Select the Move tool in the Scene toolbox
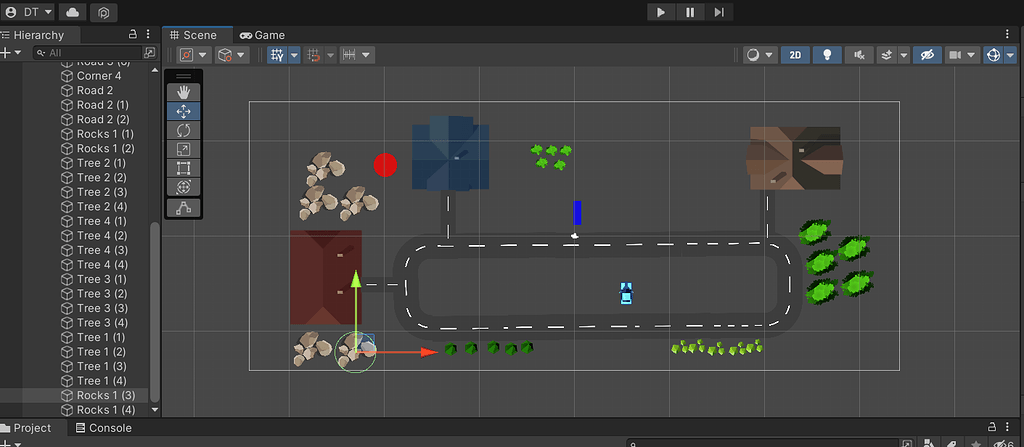This screenshot has height=447, width=1024. coord(184,111)
